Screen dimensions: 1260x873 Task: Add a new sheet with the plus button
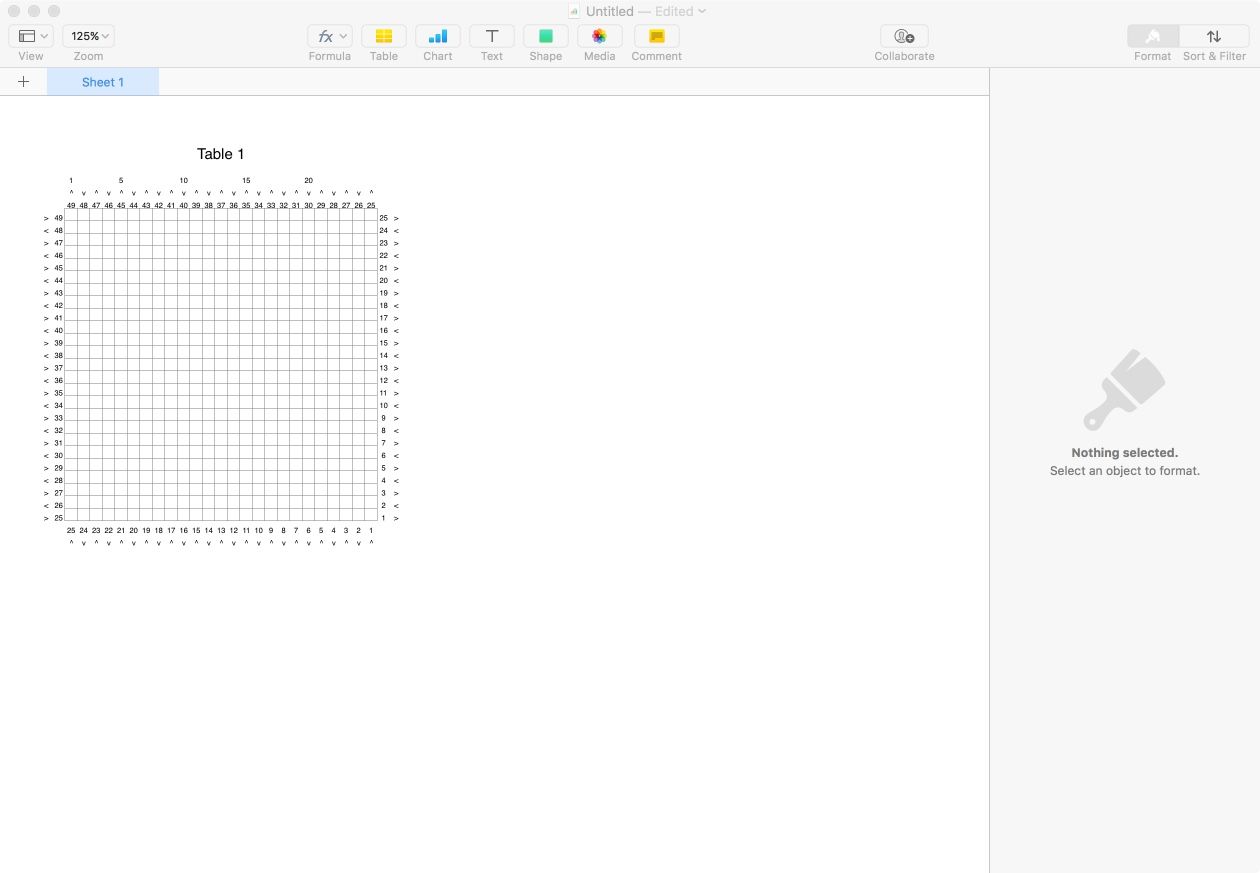click(x=24, y=82)
